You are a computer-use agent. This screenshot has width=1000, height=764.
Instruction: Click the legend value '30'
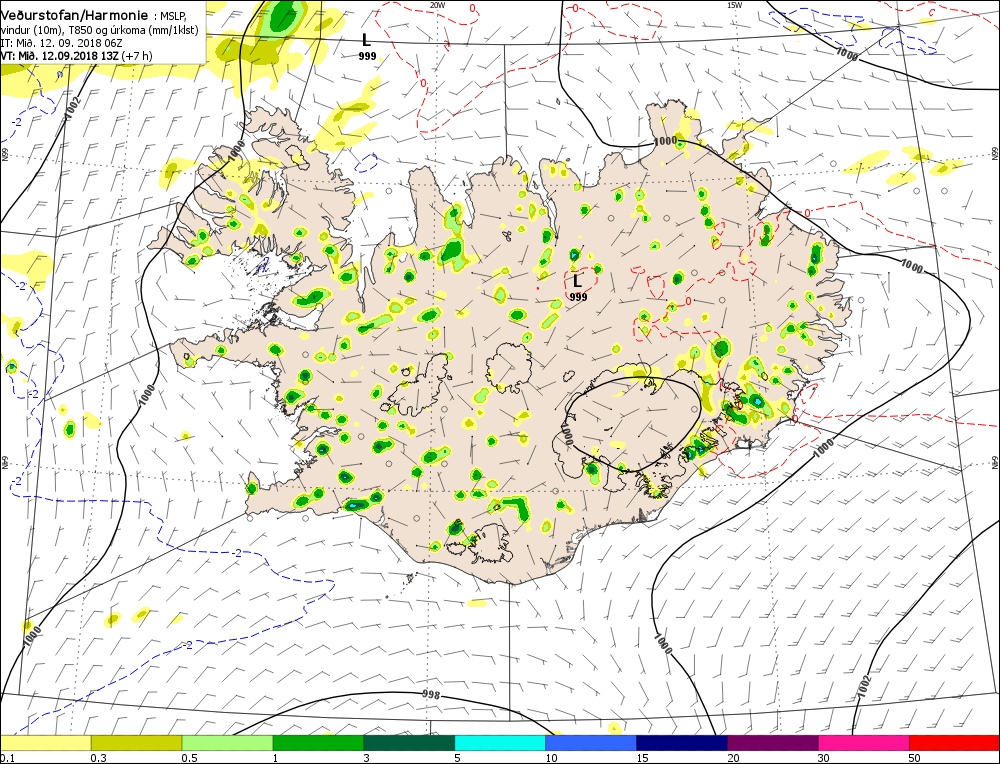pos(824,758)
